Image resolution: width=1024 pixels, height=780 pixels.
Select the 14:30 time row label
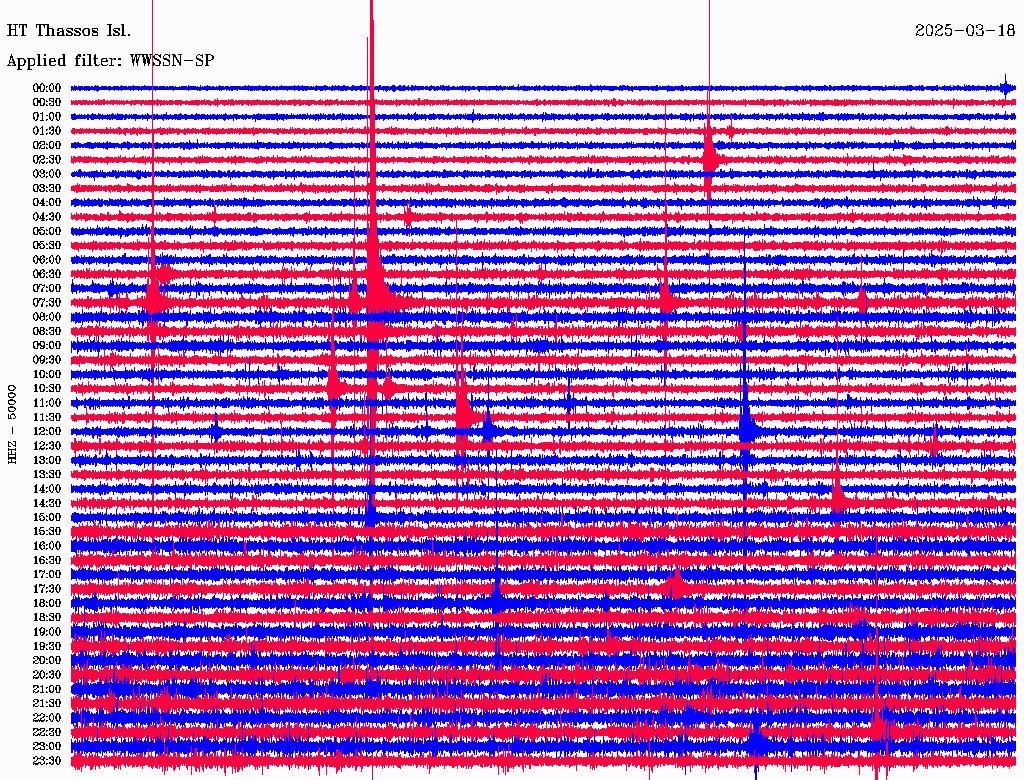pos(47,504)
